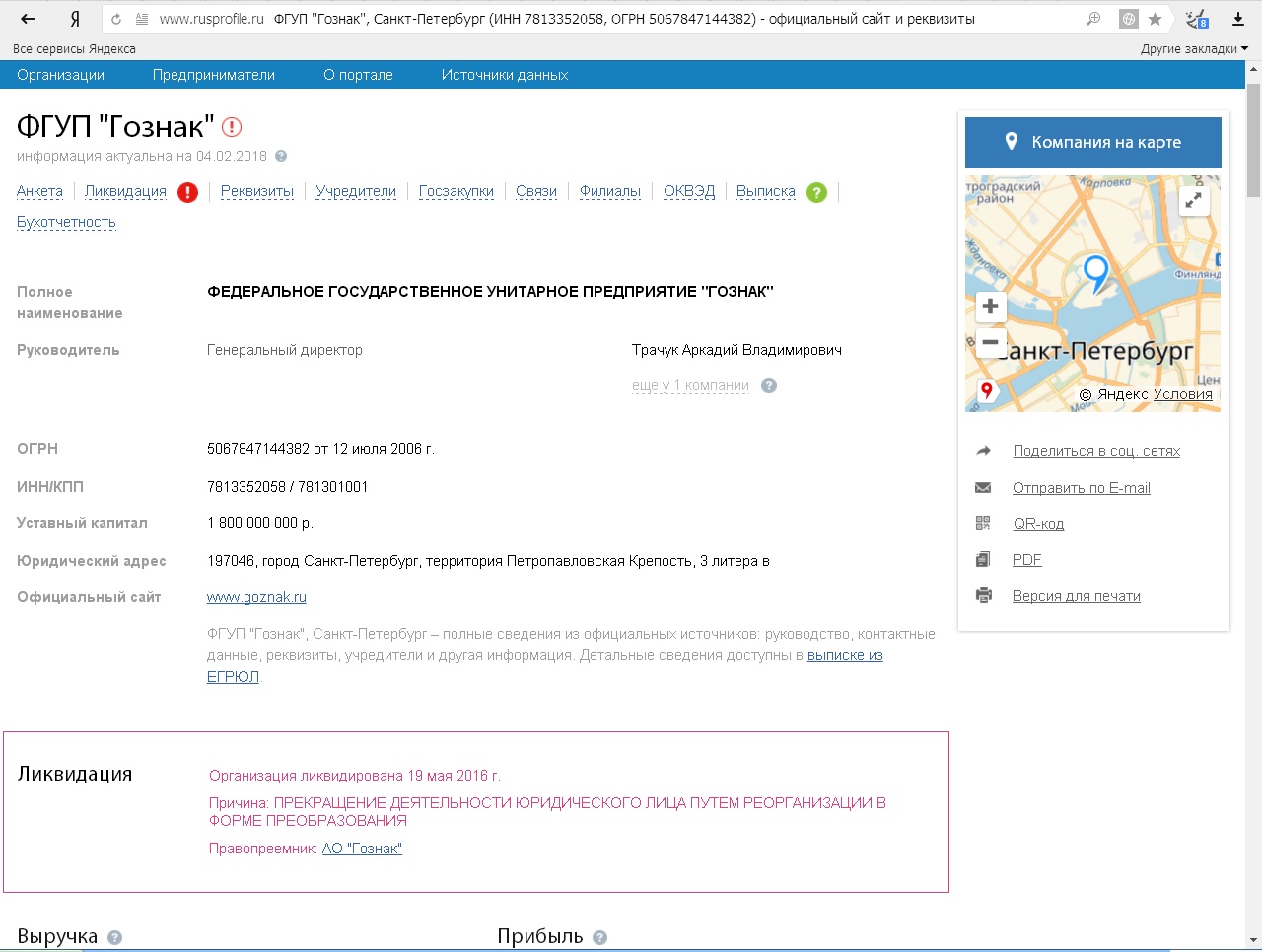The height and width of the screenshot is (952, 1262).
Task: Click the red warning circle next to ФГУП "Гознак" title
Action: coord(232,127)
